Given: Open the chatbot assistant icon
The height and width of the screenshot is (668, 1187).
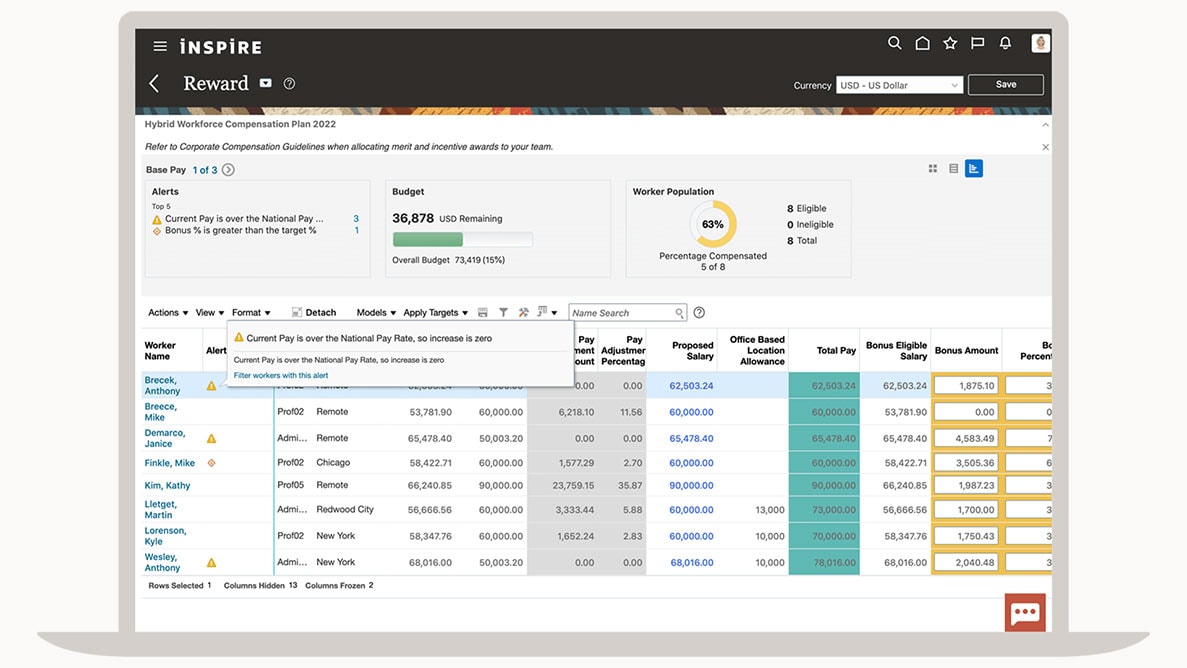Looking at the screenshot, I should tap(1025, 613).
